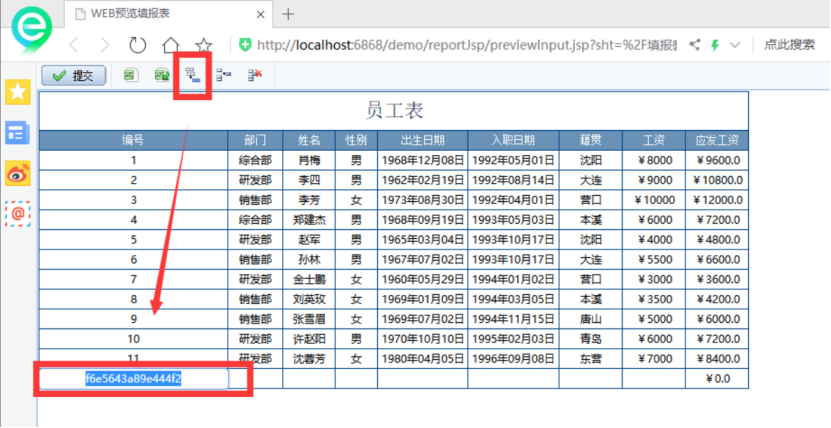Expand the dropdown chevron beside the lightning icon
831x428 pixels.
tap(735, 45)
